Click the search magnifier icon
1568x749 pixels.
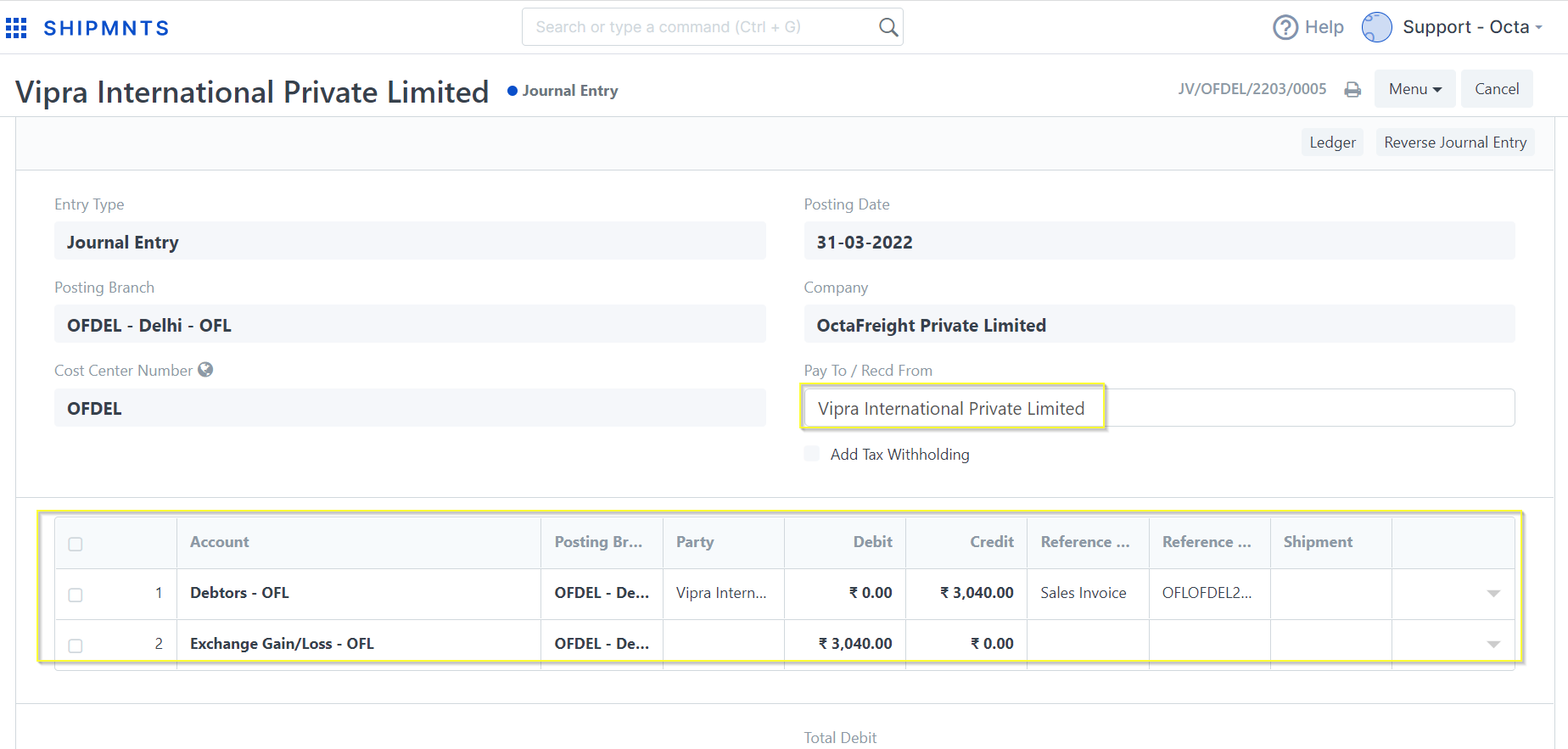point(888,27)
